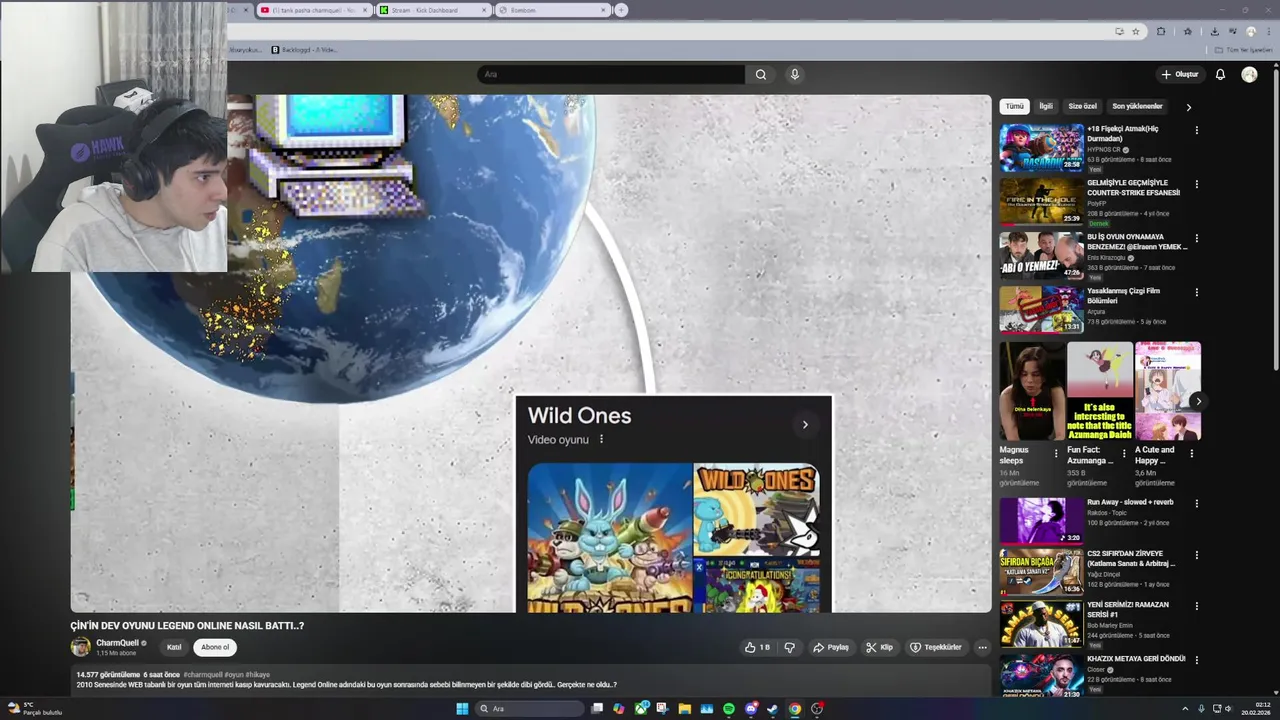Open Discord from the taskbar

pos(751,709)
